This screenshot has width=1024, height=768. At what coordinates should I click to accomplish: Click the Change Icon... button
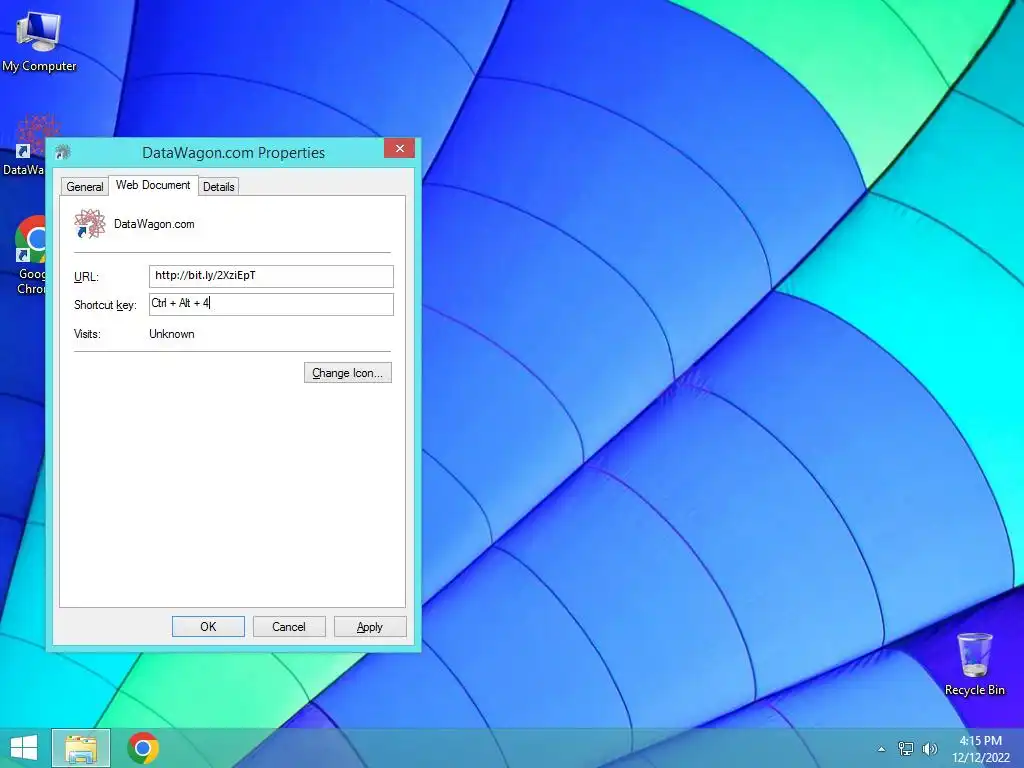[347, 373]
